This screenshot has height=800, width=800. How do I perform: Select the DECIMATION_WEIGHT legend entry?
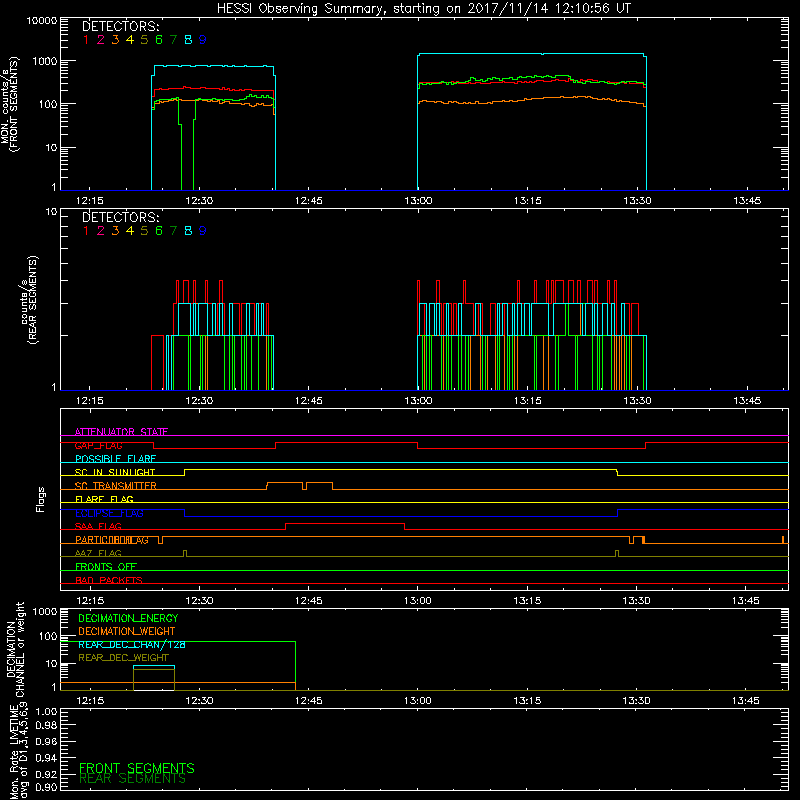(x=127, y=631)
